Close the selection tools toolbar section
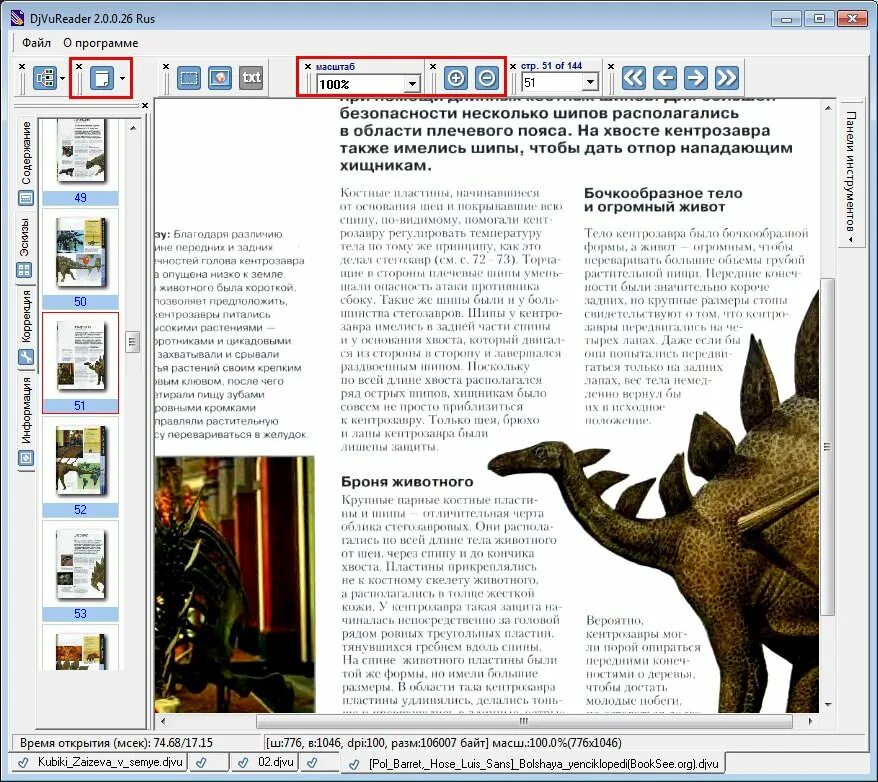Image resolution: width=878 pixels, height=782 pixels. coord(166,66)
